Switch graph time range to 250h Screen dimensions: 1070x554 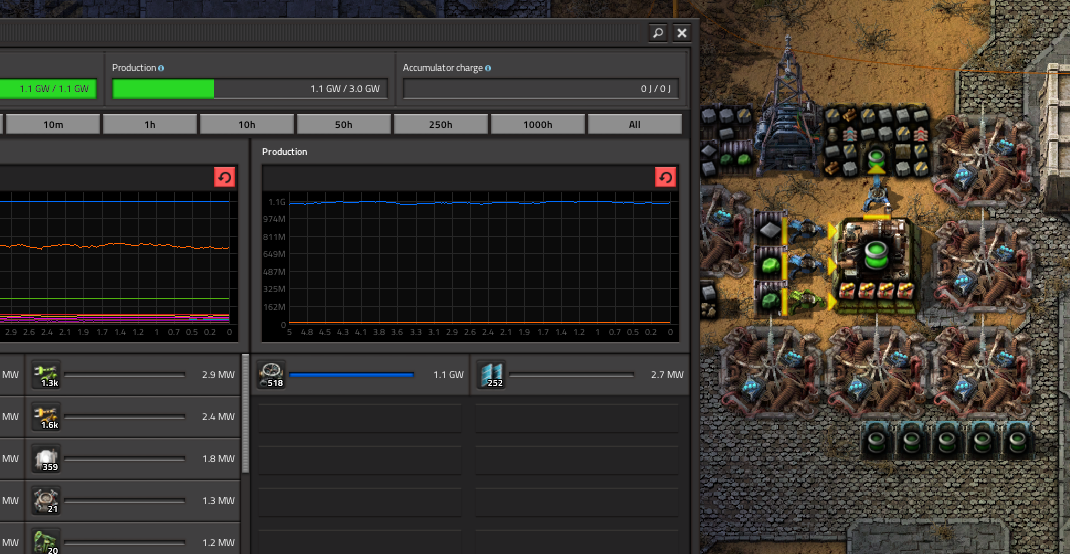(440, 124)
